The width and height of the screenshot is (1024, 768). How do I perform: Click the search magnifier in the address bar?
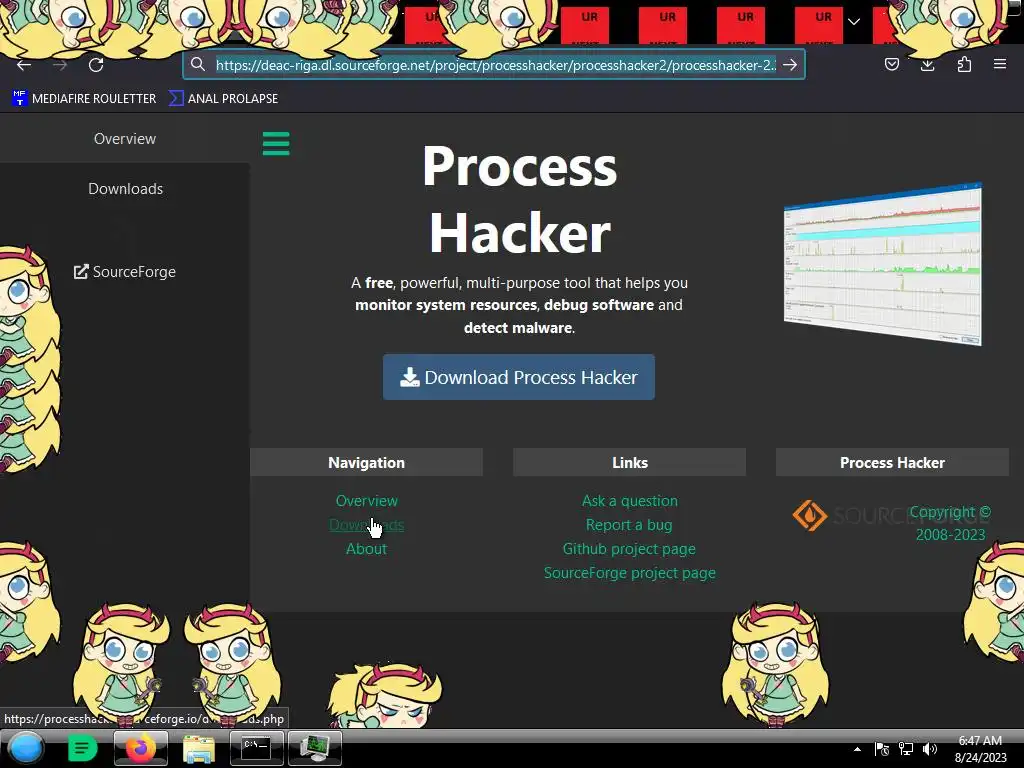click(198, 64)
